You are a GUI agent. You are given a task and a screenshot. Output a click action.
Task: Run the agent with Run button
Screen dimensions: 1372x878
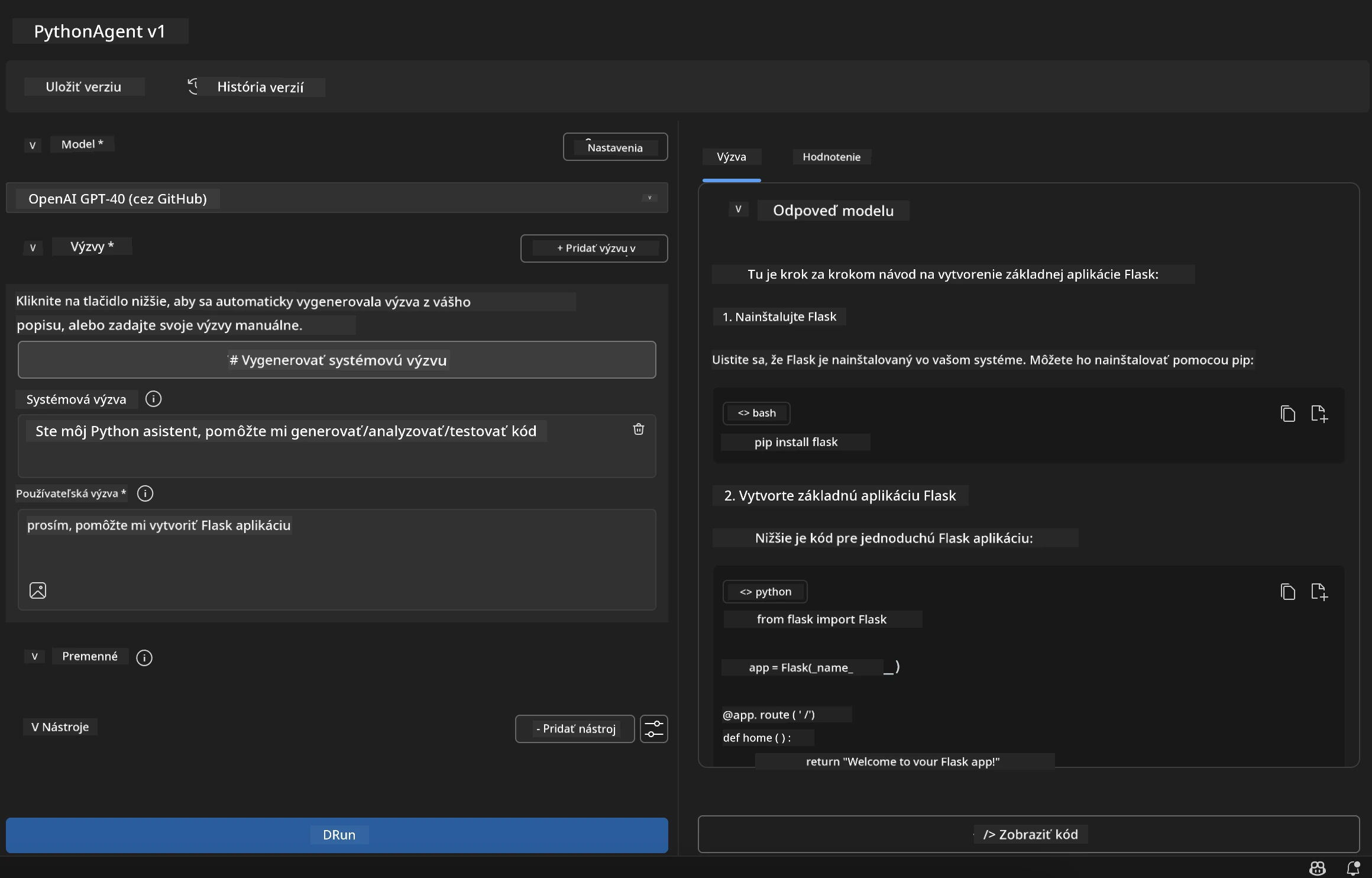pyautogui.click(x=336, y=835)
